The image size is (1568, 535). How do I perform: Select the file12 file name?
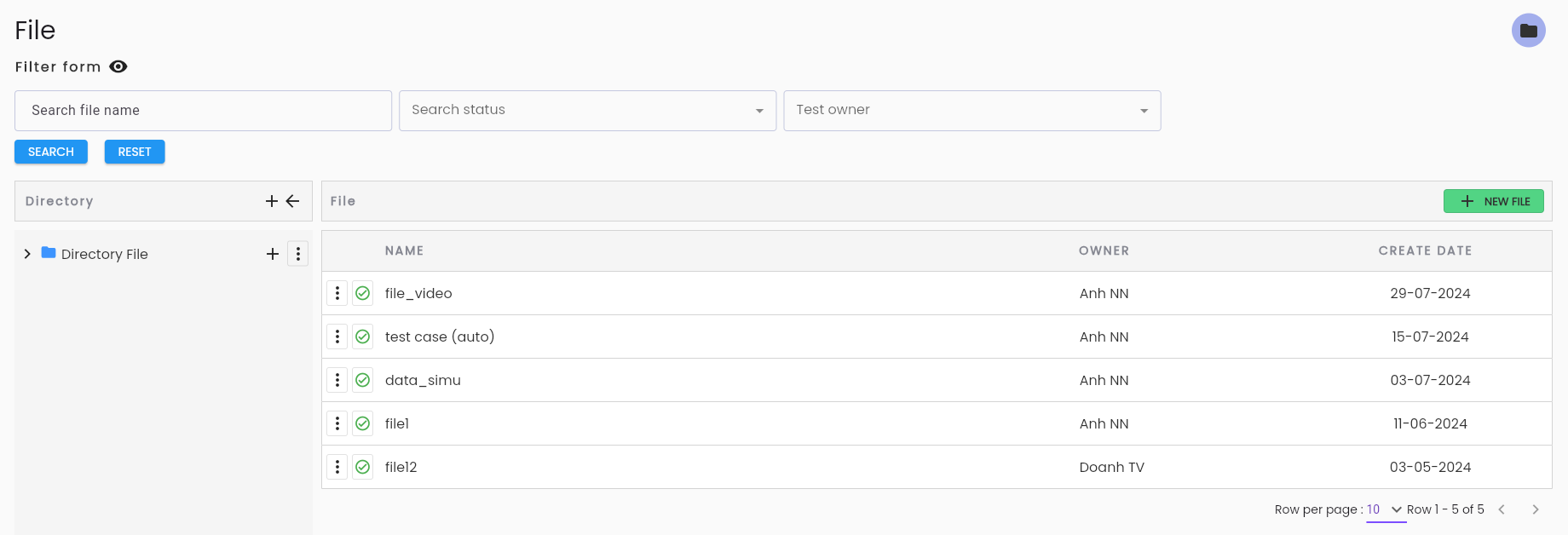click(x=401, y=467)
